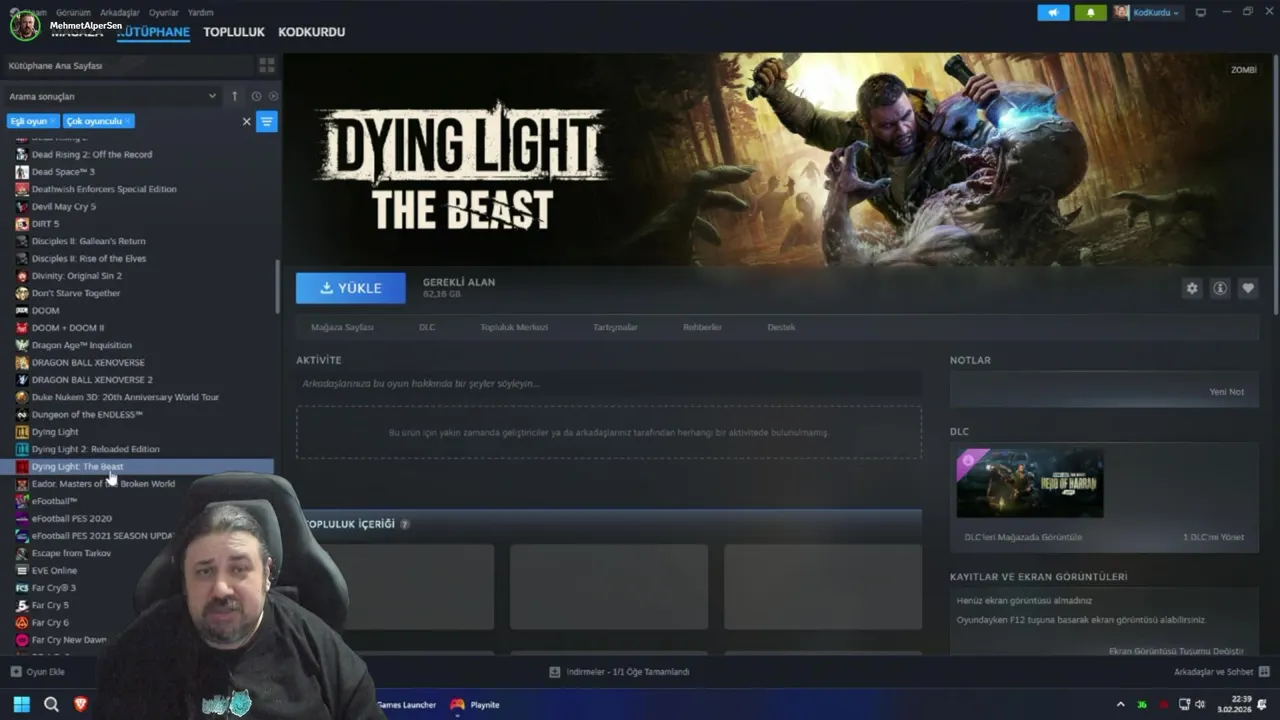Screen dimensions: 1280x720
Task: Open the Yardım menu
Action: (x=200, y=13)
